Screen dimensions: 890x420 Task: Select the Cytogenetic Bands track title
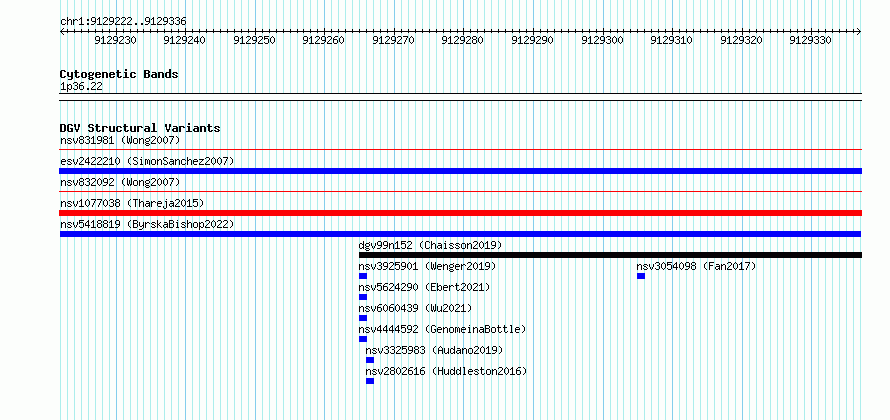tap(119, 74)
